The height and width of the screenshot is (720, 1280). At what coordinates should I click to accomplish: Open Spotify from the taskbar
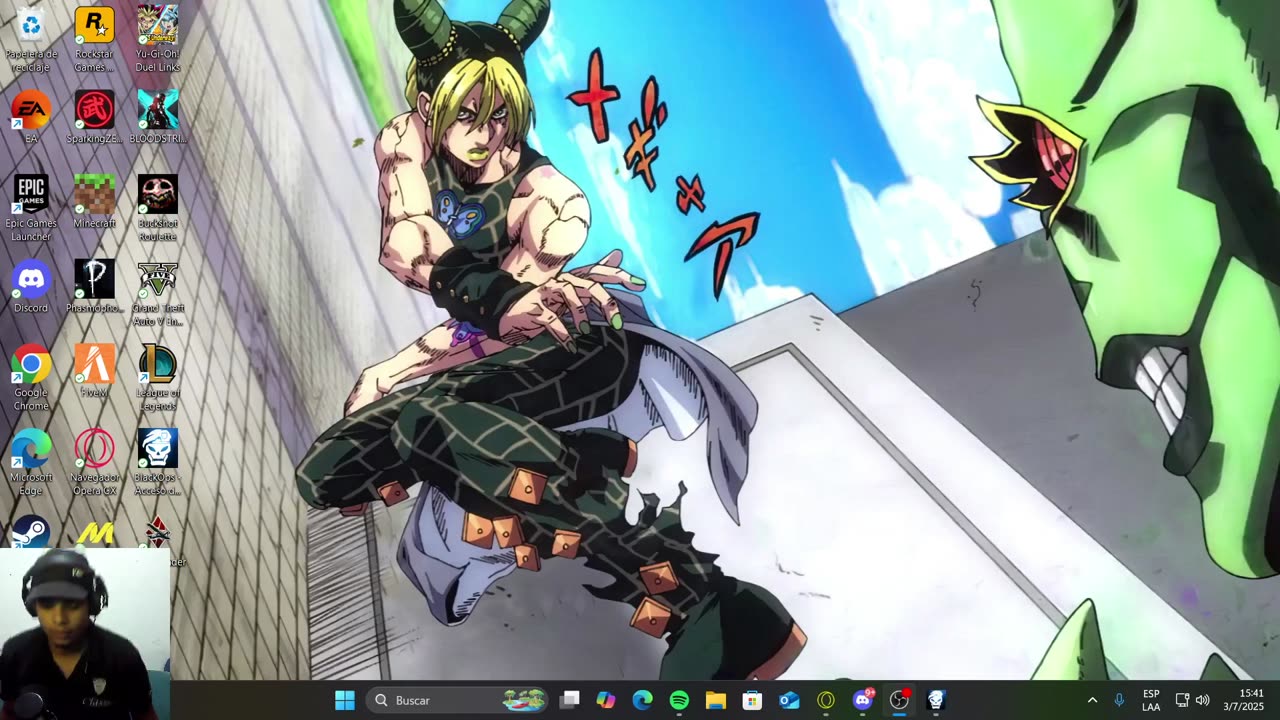click(x=679, y=700)
